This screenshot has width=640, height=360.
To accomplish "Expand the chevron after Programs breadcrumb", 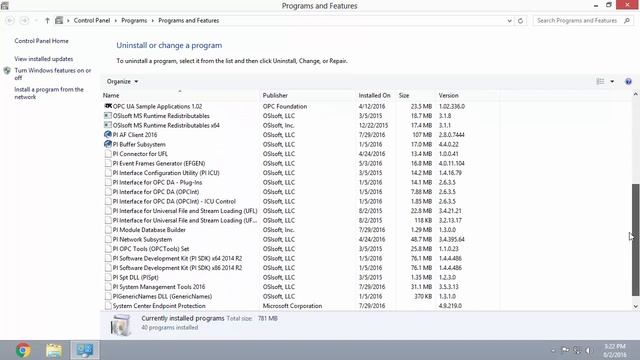I will point(153,20).
